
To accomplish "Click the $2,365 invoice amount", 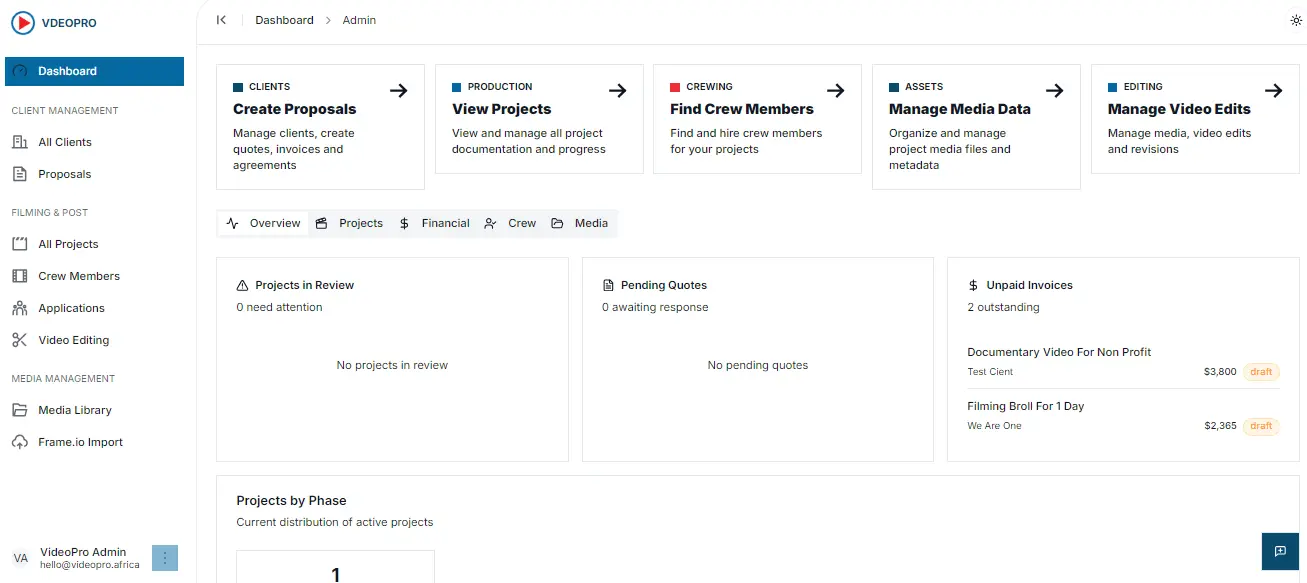I will [x=1220, y=426].
